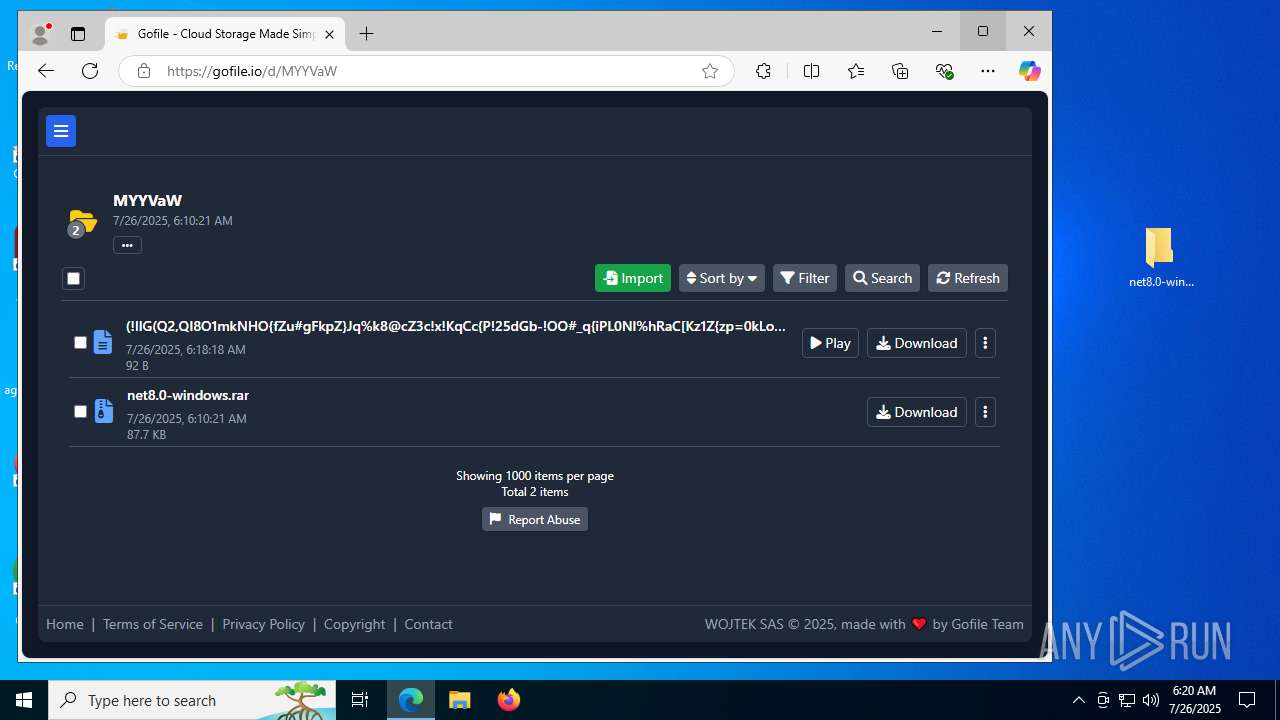Image resolution: width=1280 pixels, height=720 pixels.
Task: Play the 92 B text file
Action: (830, 343)
